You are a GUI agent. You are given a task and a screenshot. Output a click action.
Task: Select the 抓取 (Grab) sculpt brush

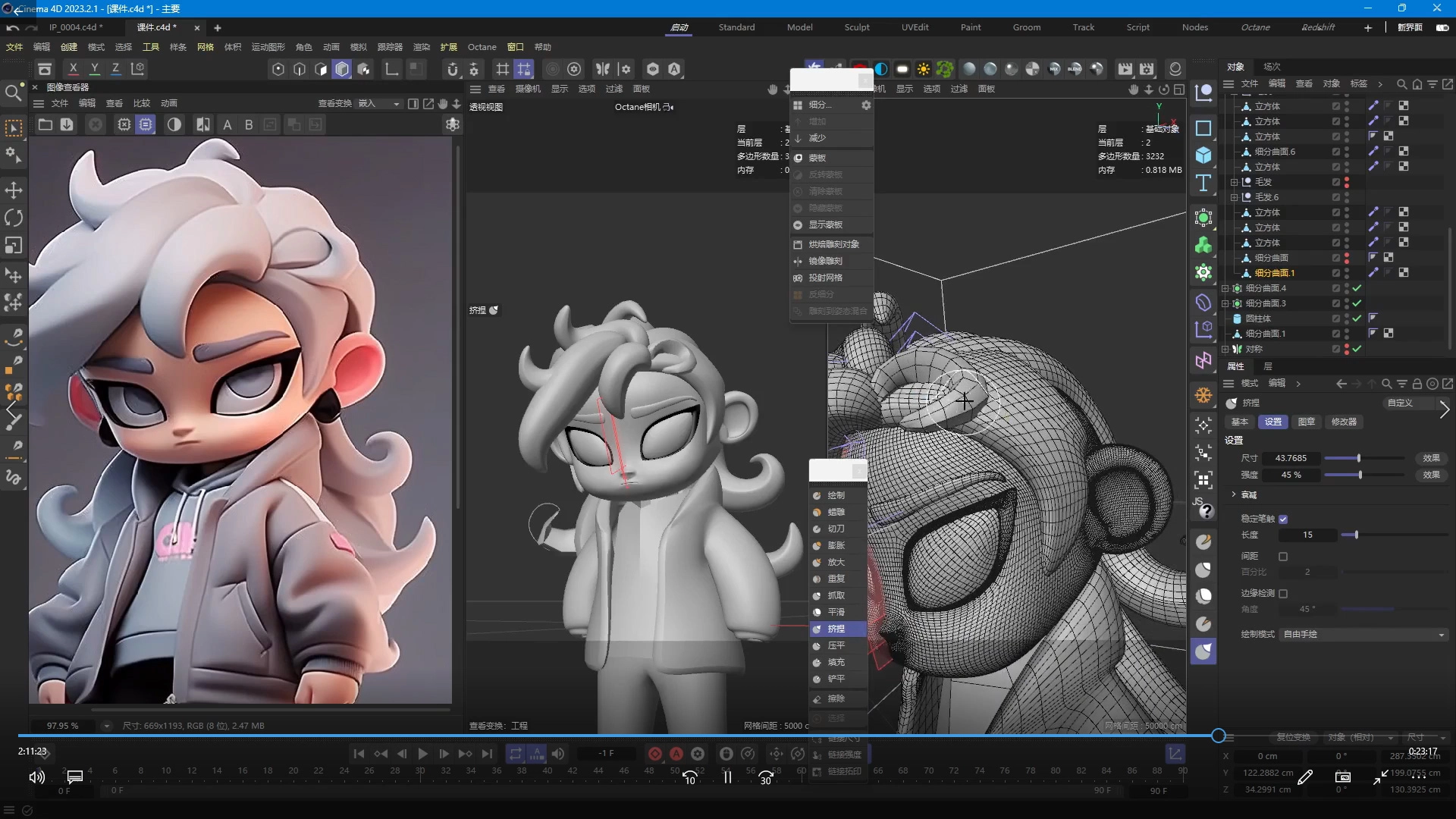836,595
